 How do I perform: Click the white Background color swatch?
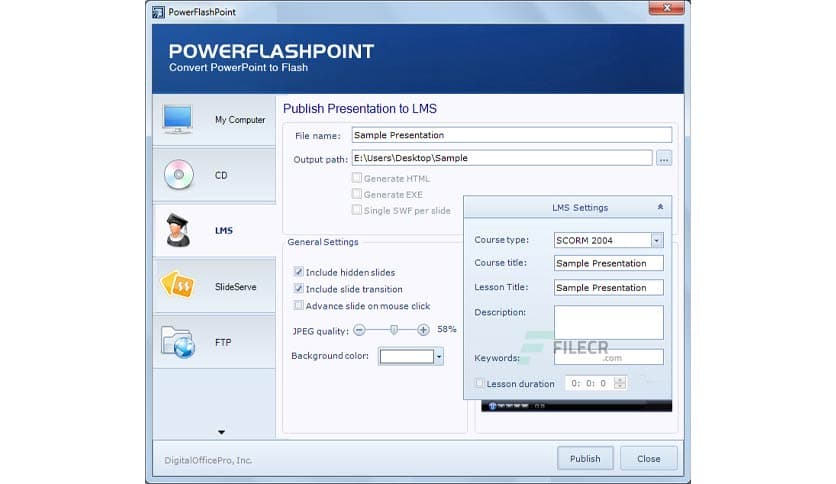click(x=407, y=356)
